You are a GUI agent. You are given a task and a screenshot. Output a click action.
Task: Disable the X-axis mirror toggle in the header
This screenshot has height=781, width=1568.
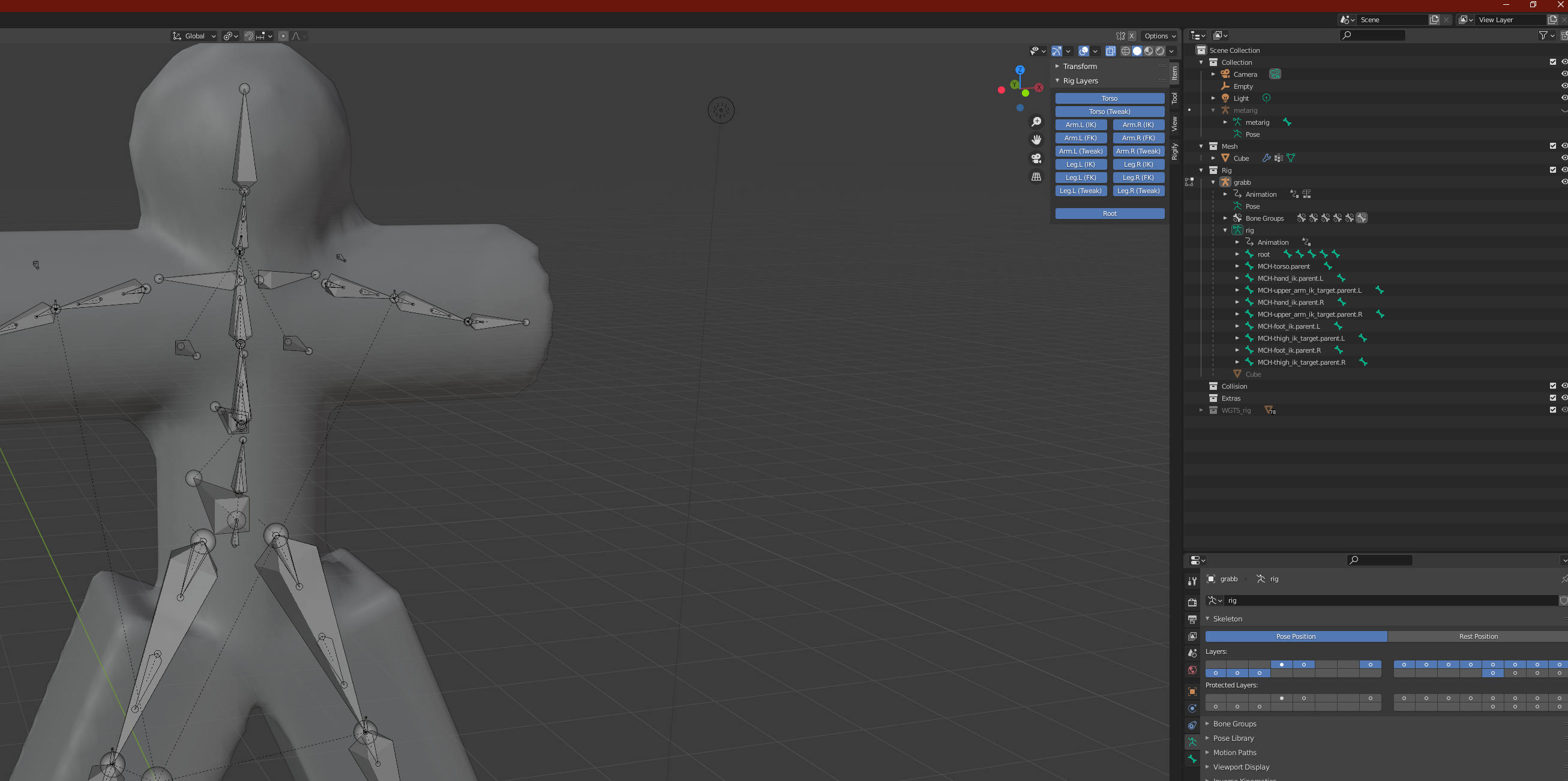pos(1132,36)
